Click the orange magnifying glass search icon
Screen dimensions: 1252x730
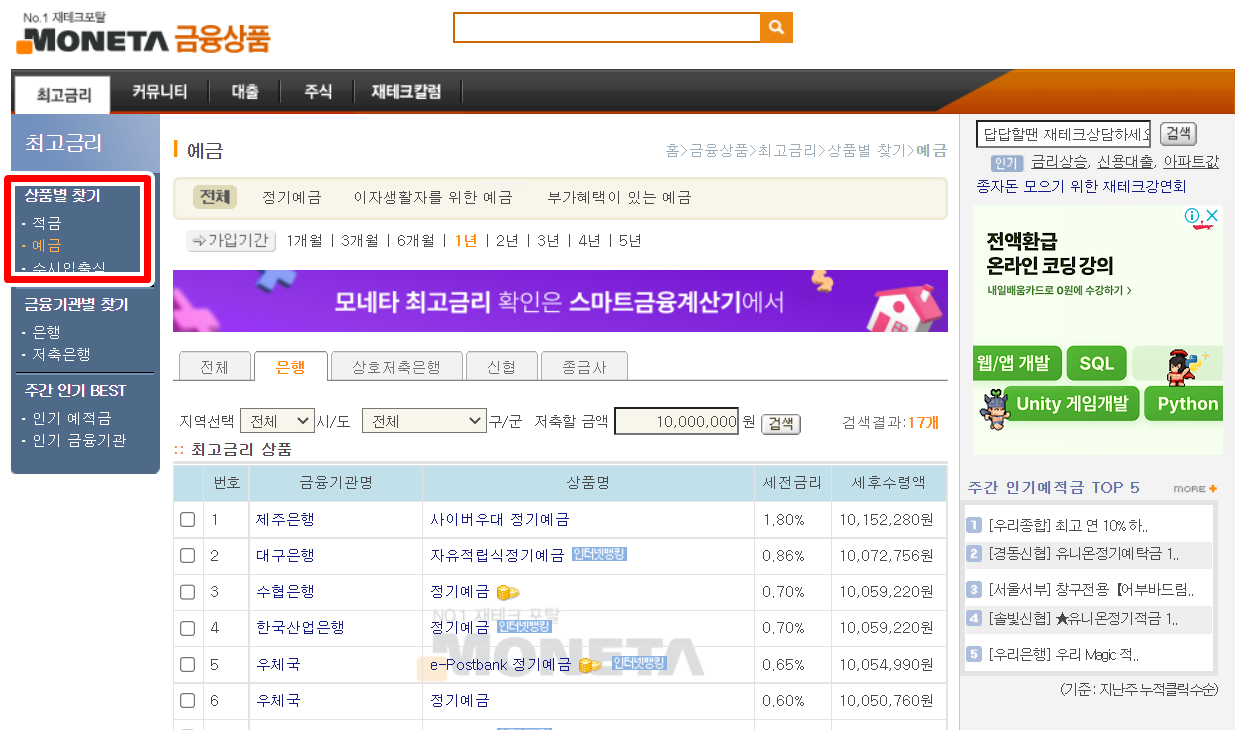(777, 27)
